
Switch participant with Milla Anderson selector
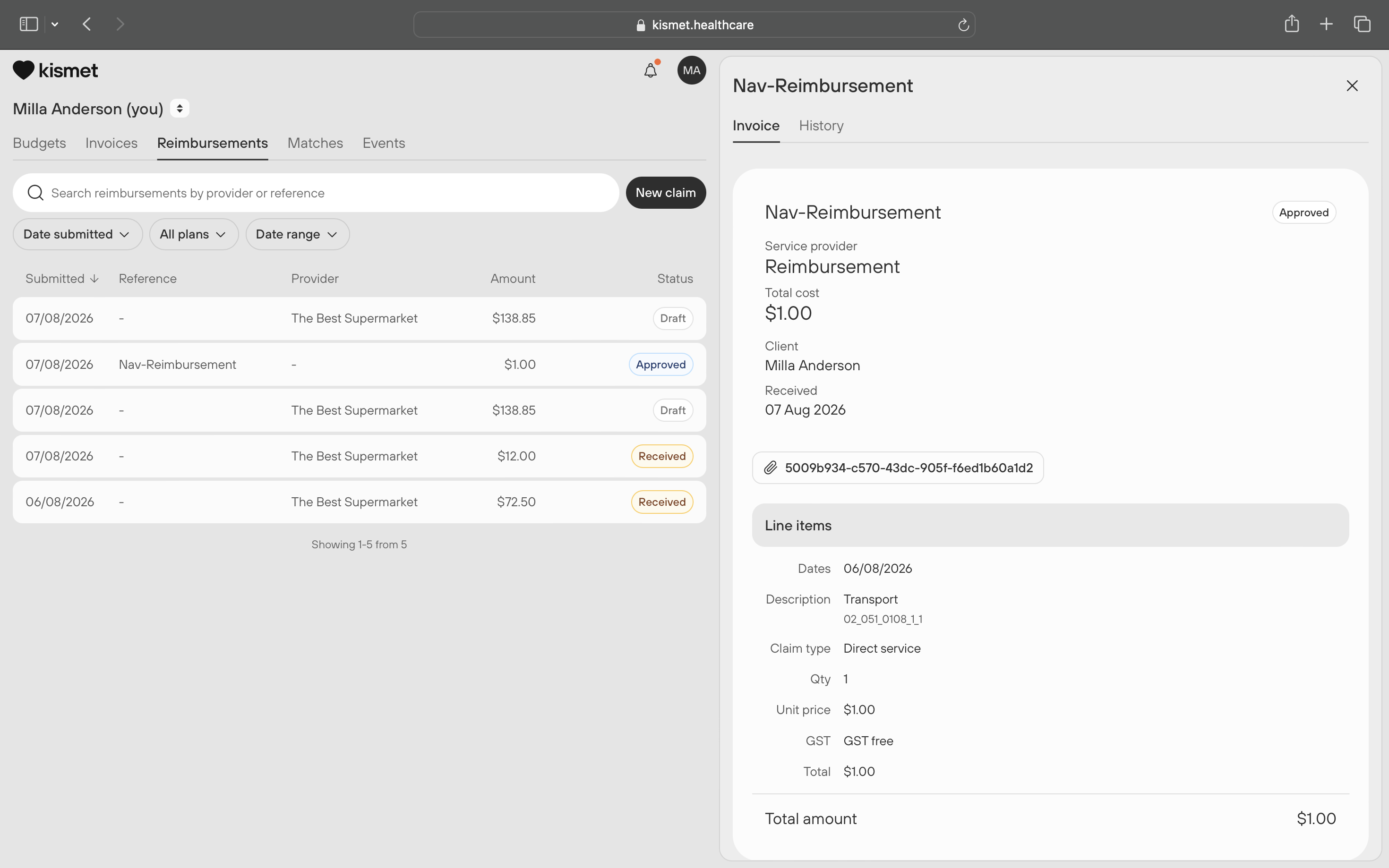coord(180,109)
